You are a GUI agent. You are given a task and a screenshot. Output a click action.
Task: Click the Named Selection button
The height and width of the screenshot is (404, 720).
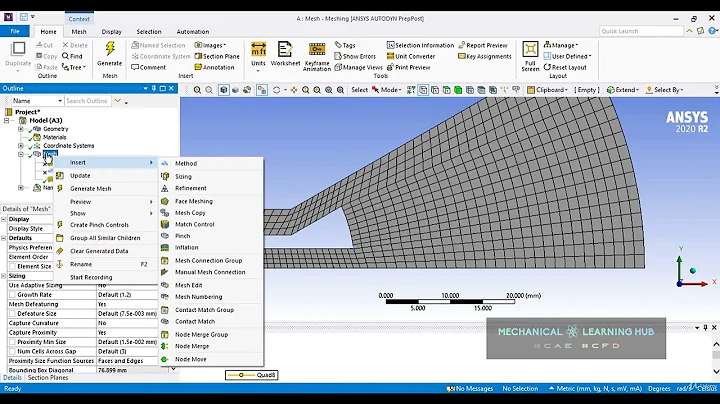tap(158, 45)
